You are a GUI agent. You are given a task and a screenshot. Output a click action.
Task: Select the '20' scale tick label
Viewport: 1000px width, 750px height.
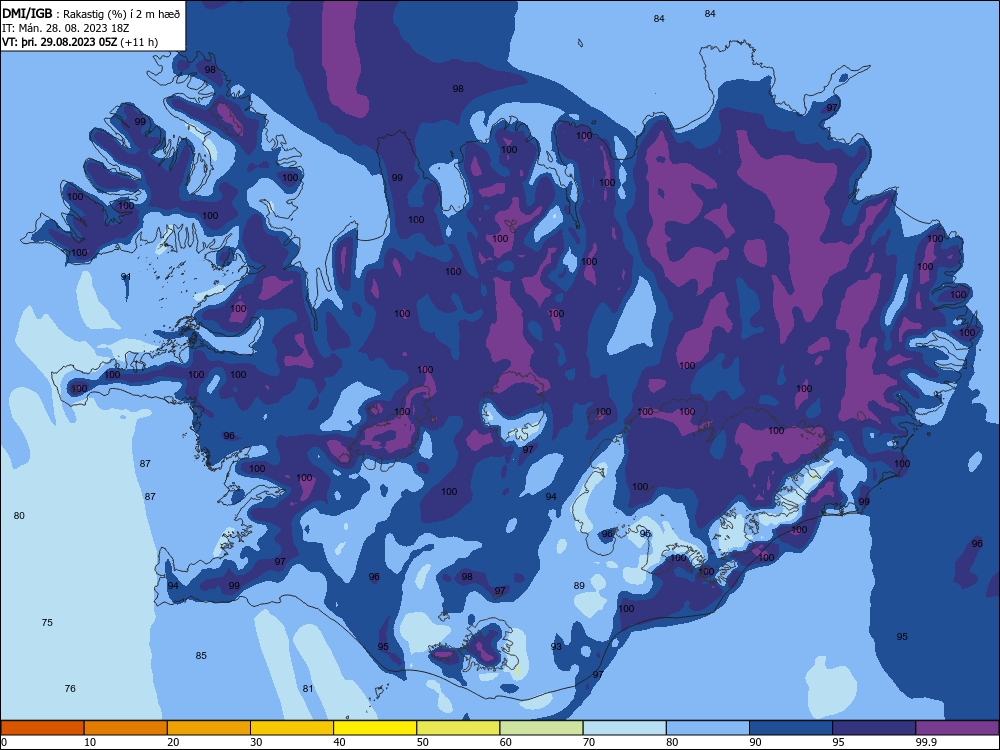pos(173,742)
